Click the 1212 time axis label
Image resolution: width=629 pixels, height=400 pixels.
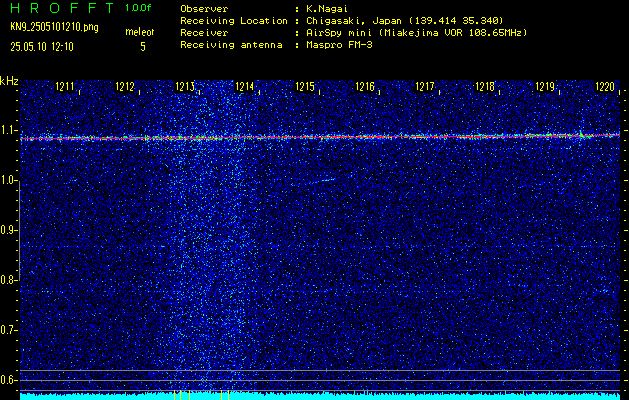click(125, 86)
